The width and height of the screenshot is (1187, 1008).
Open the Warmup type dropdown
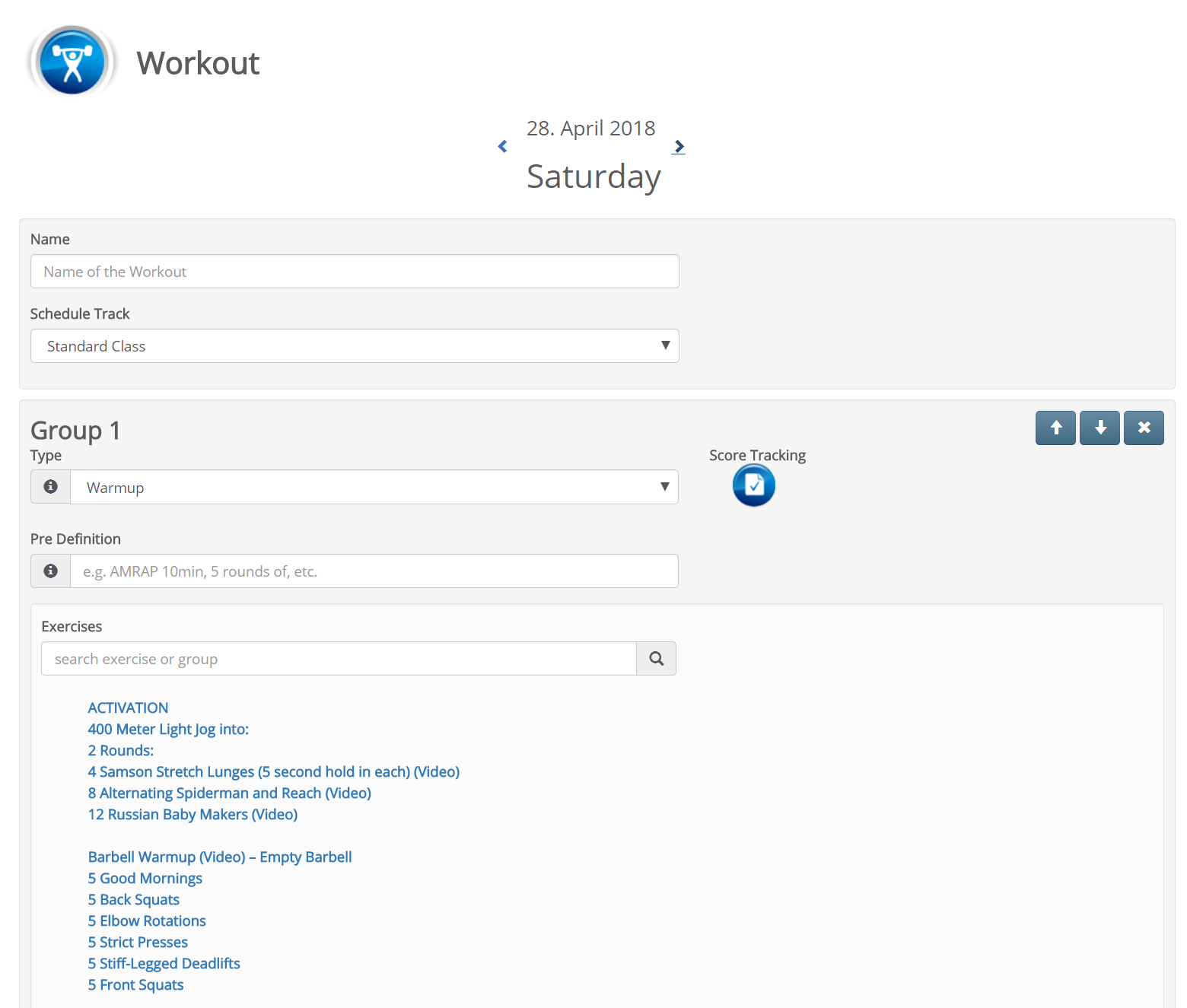[374, 487]
